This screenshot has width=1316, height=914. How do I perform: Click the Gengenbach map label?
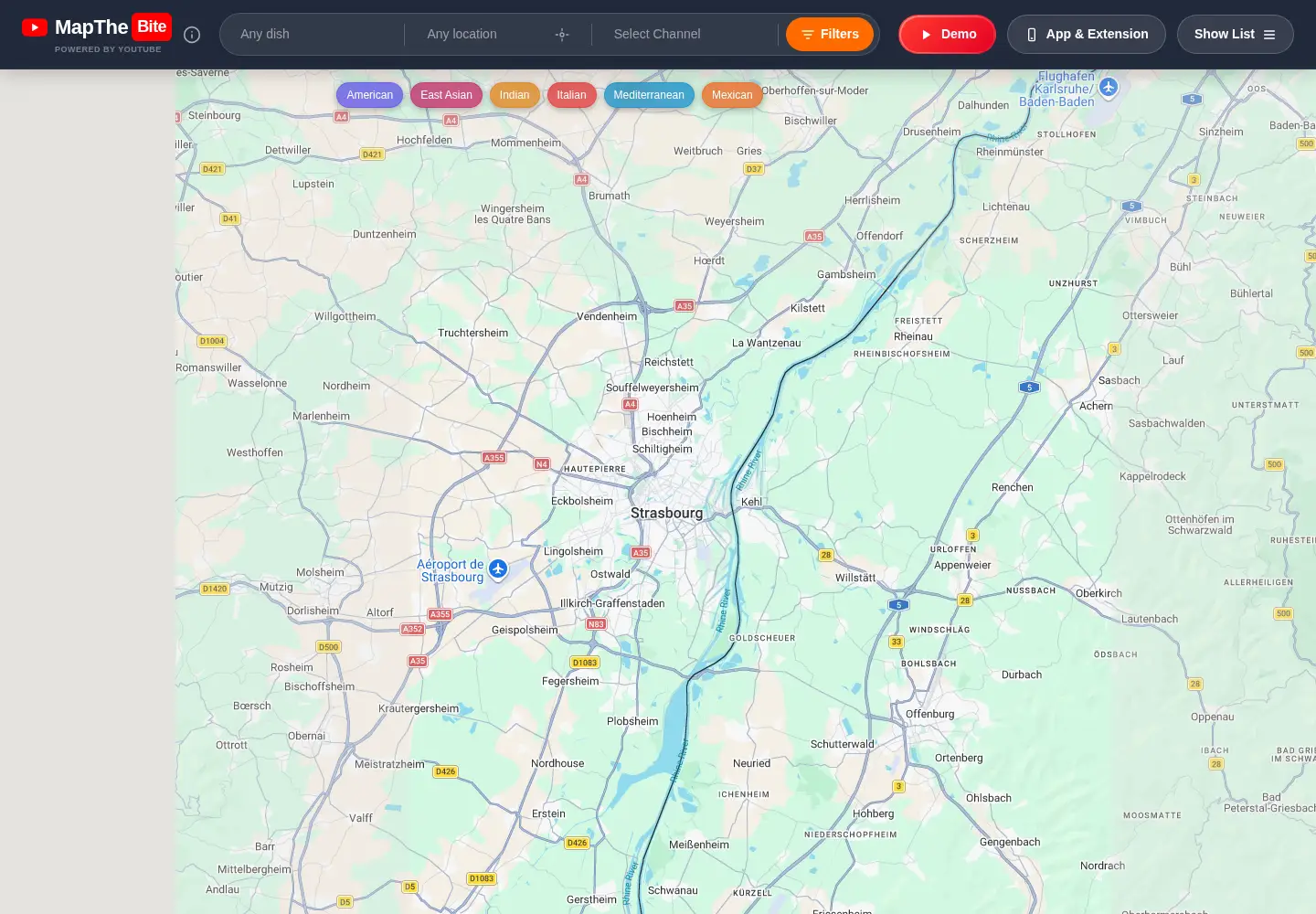[x=1010, y=843]
